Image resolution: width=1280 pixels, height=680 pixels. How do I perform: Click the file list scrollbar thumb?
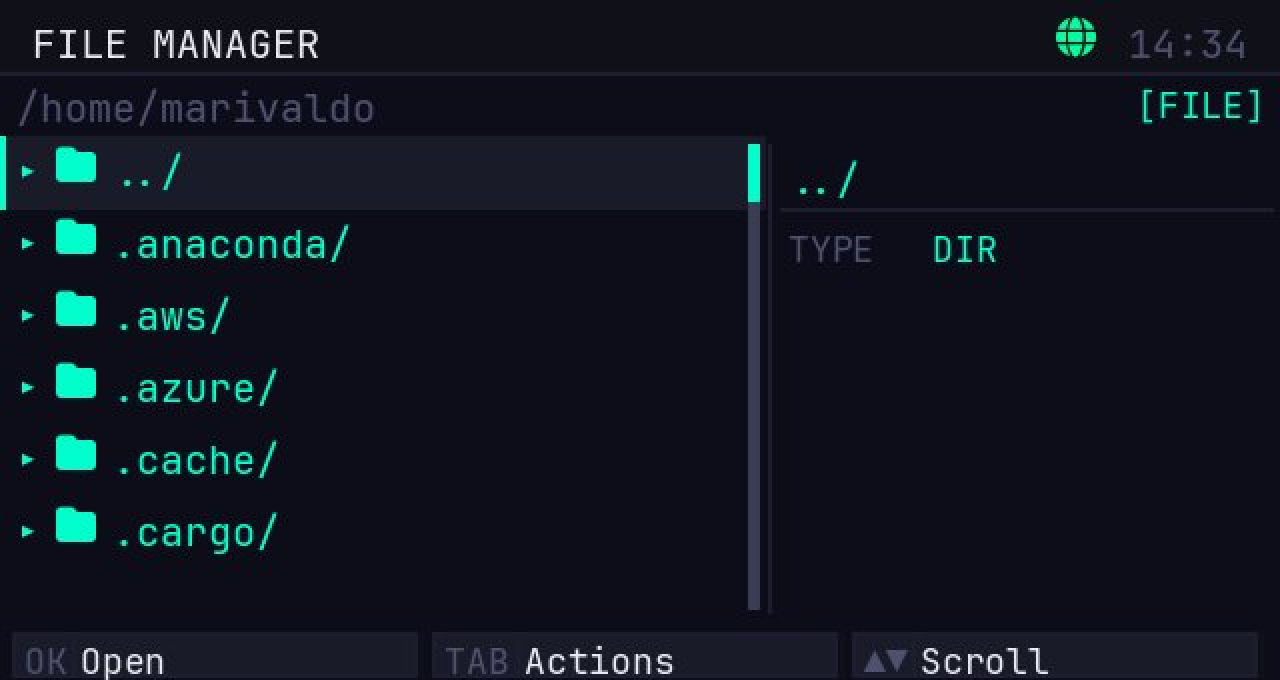[x=754, y=173]
